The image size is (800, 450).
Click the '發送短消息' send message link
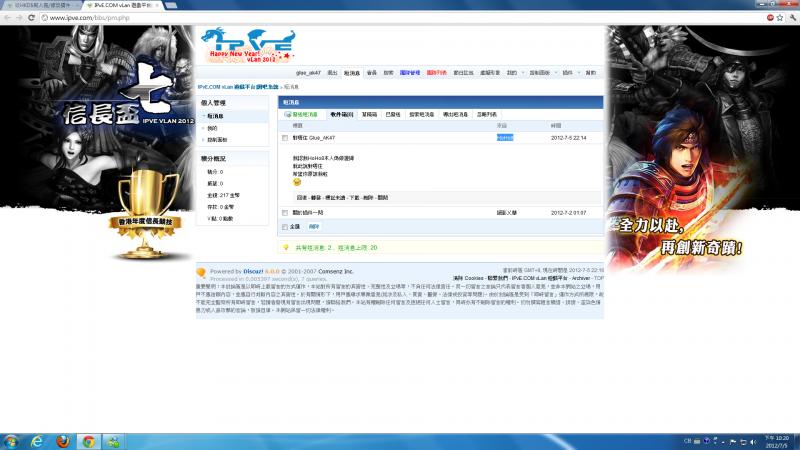click(x=305, y=115)
